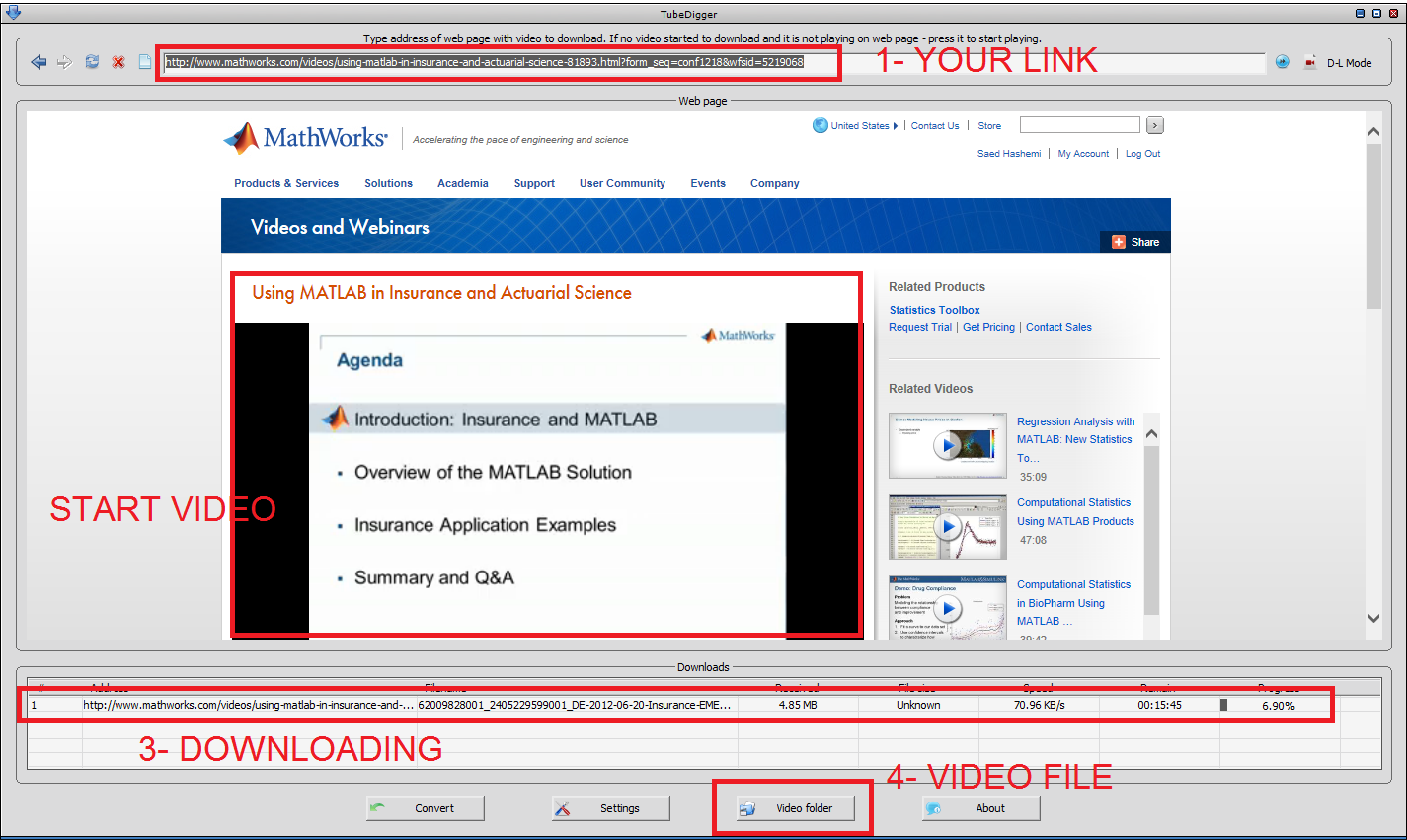The height and width of the screenshot is (840, 1407).
Task: Open the User Community menu
Action: pyautogui.click(x=622, y=183)
